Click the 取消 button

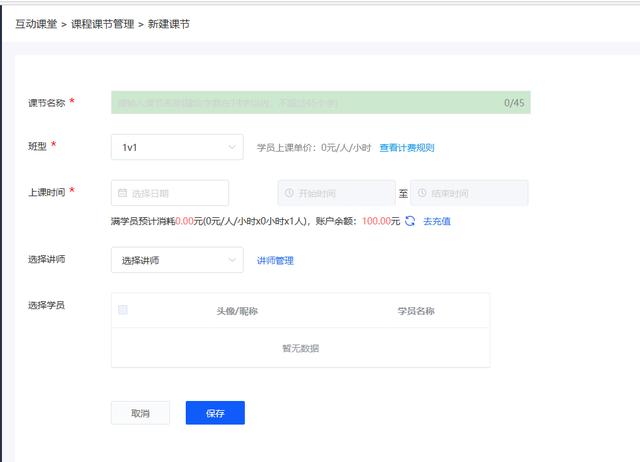tap(140, 413)
